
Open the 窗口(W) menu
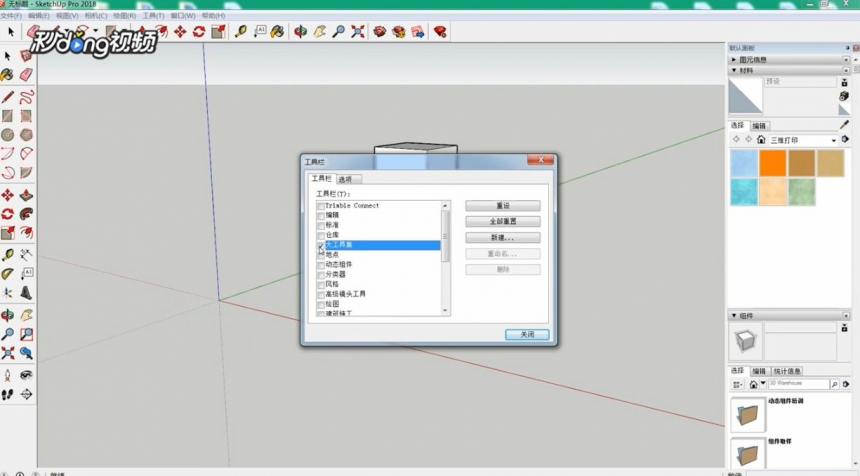pos(183,16)
